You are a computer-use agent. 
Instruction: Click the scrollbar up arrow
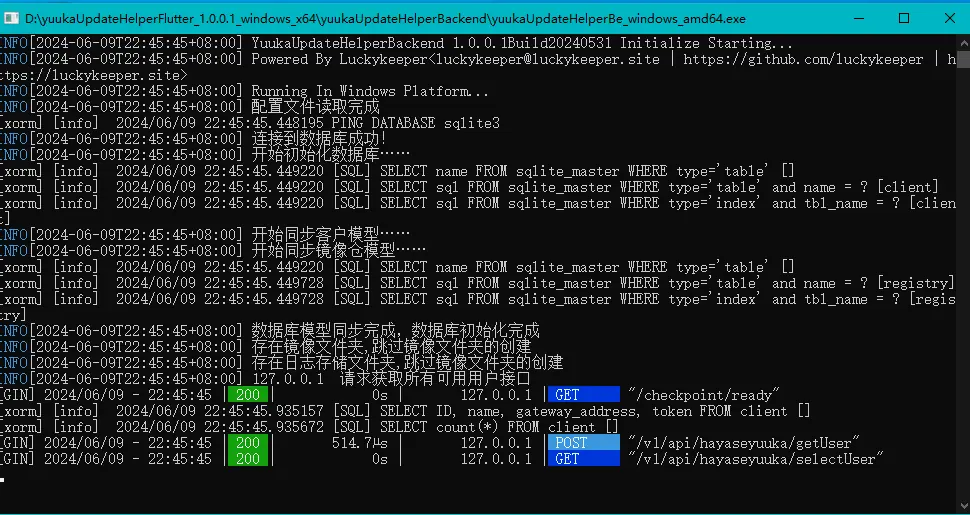(963, 42)
